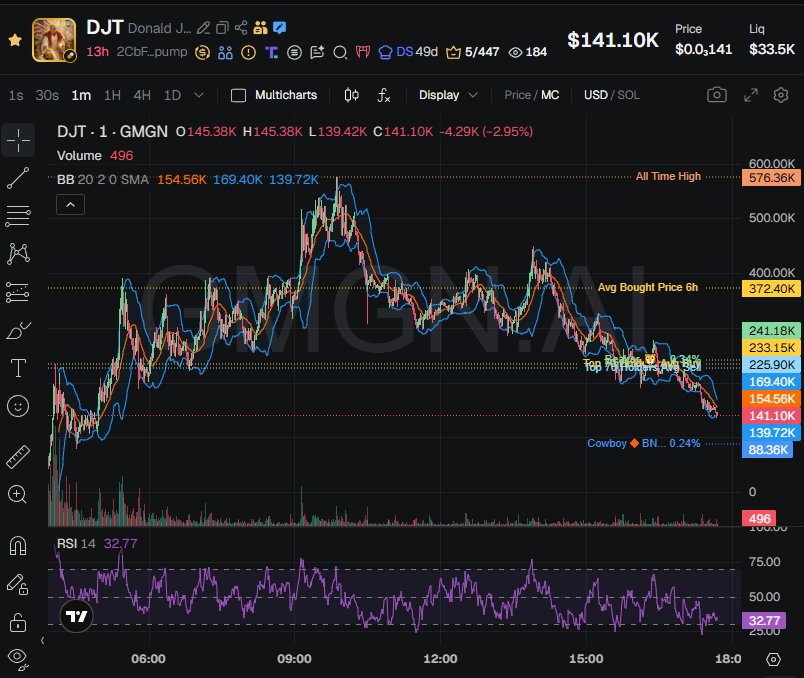The width and height of the screenshot is (804, 678).
Task: Select the 1D timeframe
Action: tap(172, 95)
